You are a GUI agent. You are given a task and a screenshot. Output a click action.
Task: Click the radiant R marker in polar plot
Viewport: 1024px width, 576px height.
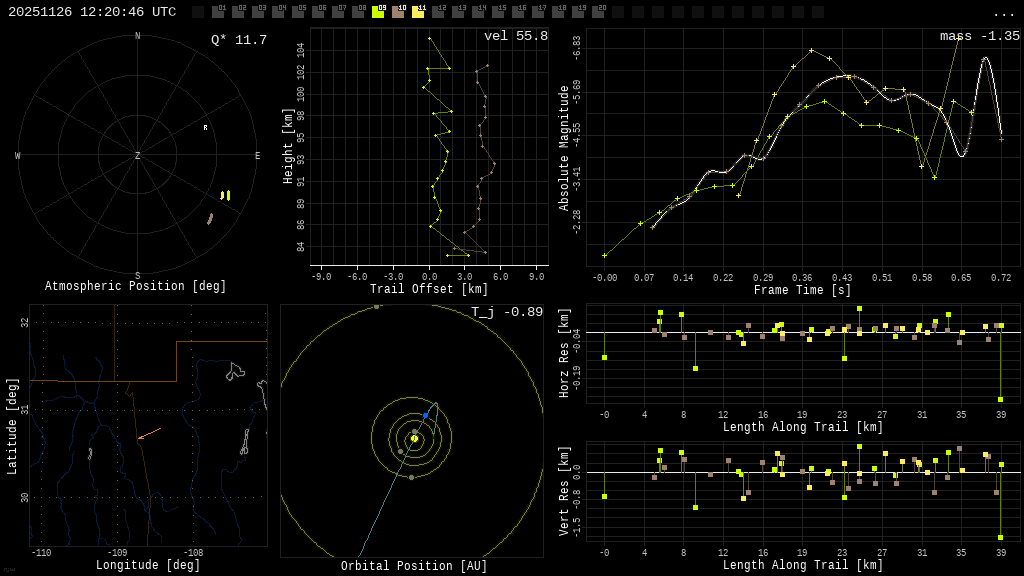coord(205,127)
